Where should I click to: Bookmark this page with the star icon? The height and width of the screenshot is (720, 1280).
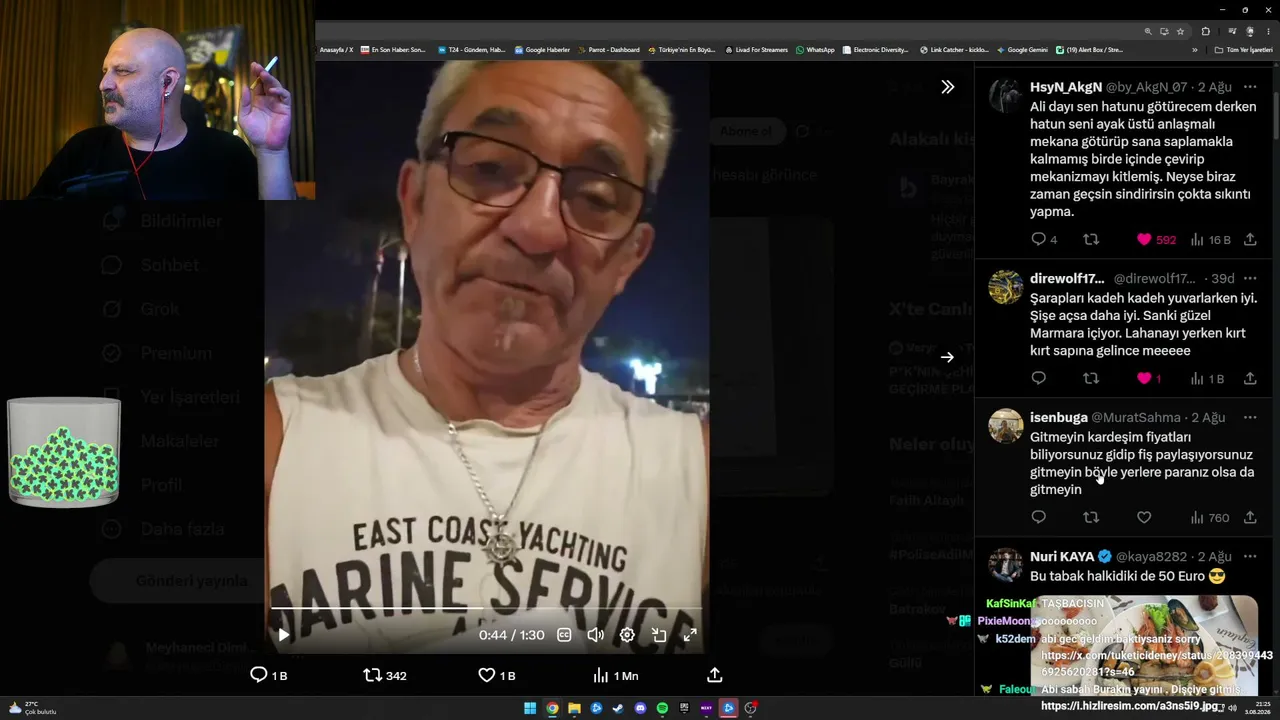click(x=1180, y=31)
